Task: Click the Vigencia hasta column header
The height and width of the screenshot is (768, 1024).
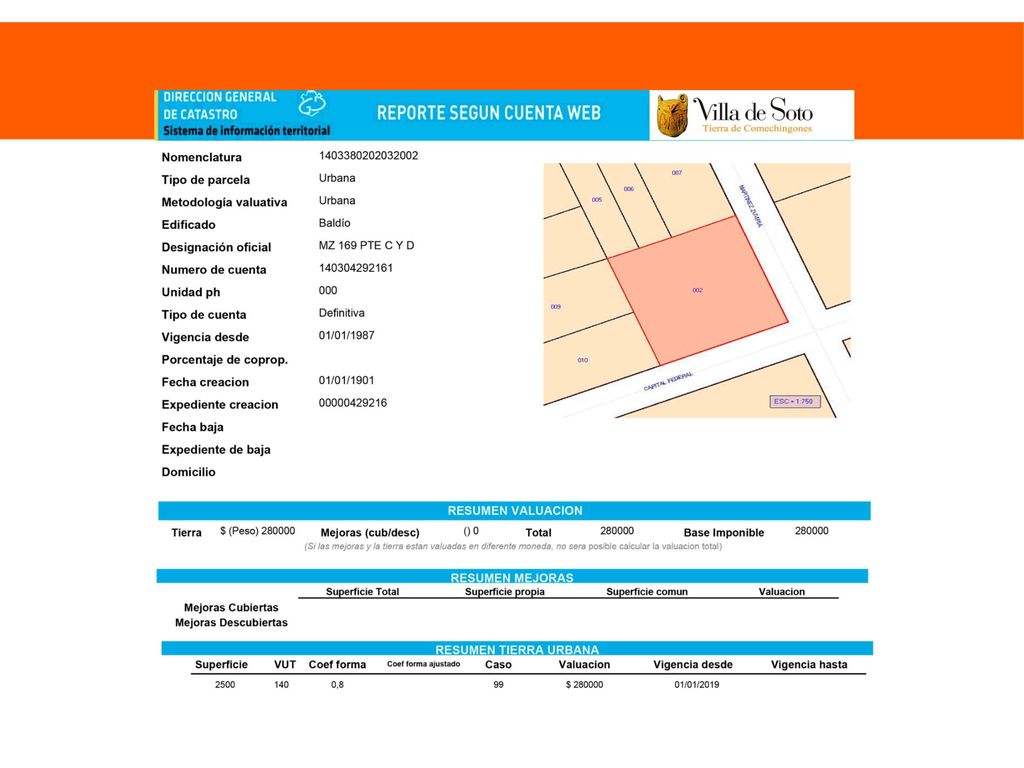Action: click(x=809, y=664)
